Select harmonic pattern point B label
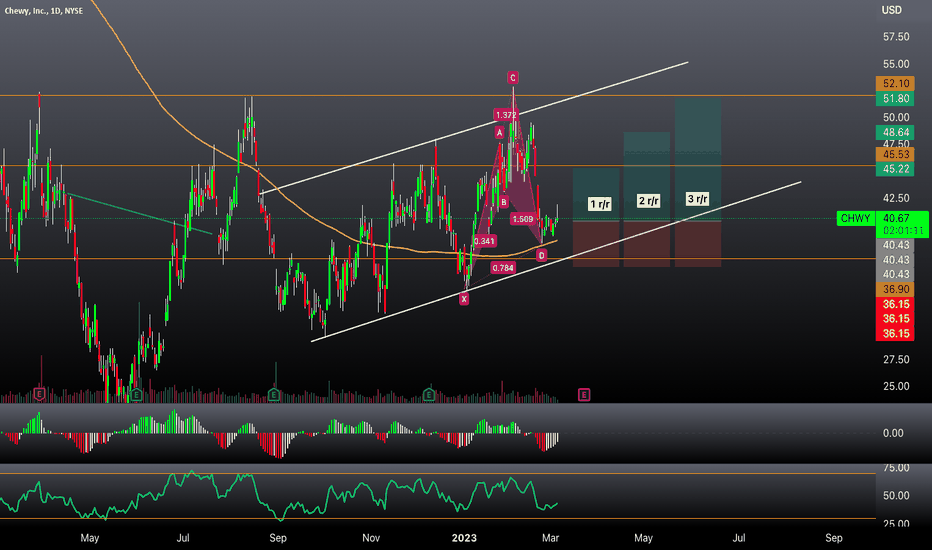 coord(503,202)
